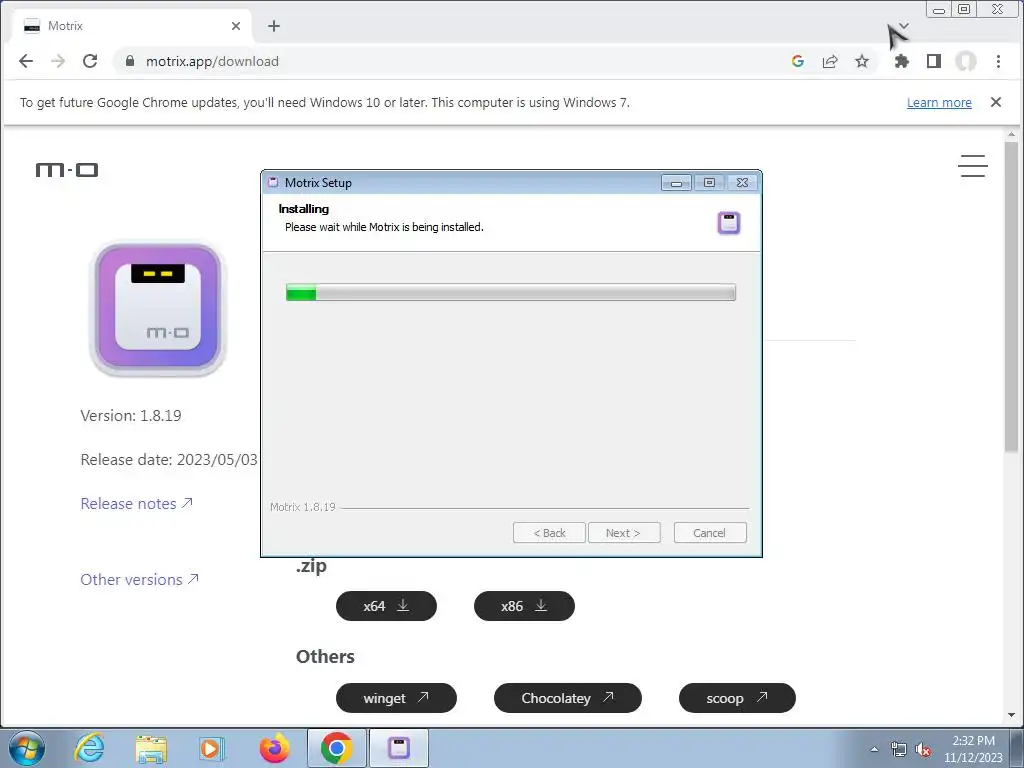Select Motrix Setup taskbar button
Viewport: 1024px width, 768px height.
pyautogui.click(x=399, y=748)
